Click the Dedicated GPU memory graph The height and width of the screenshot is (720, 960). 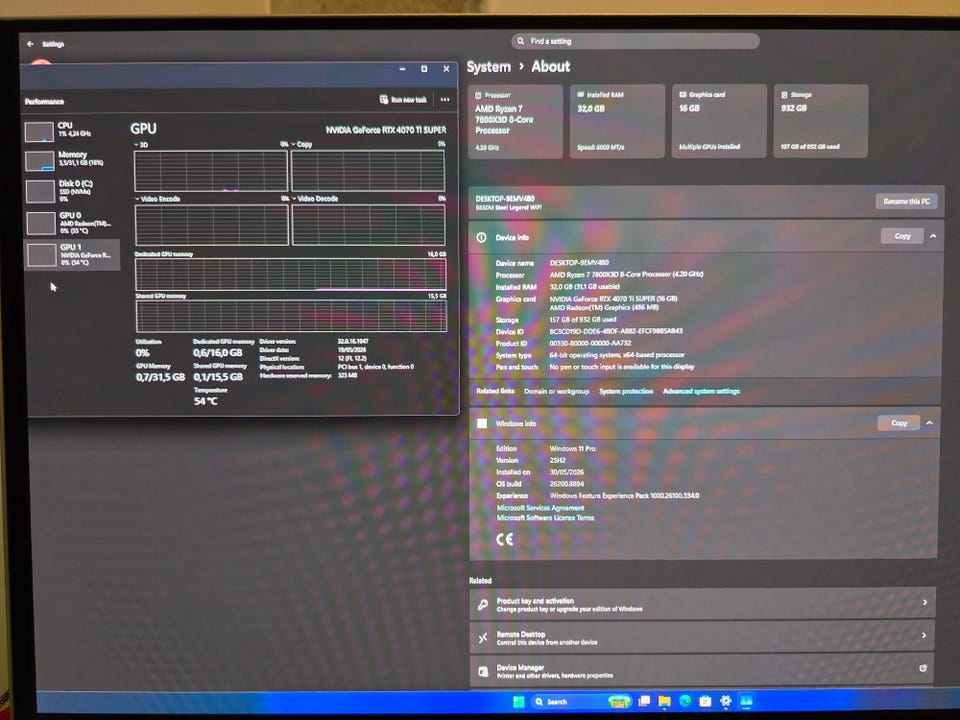291,274
